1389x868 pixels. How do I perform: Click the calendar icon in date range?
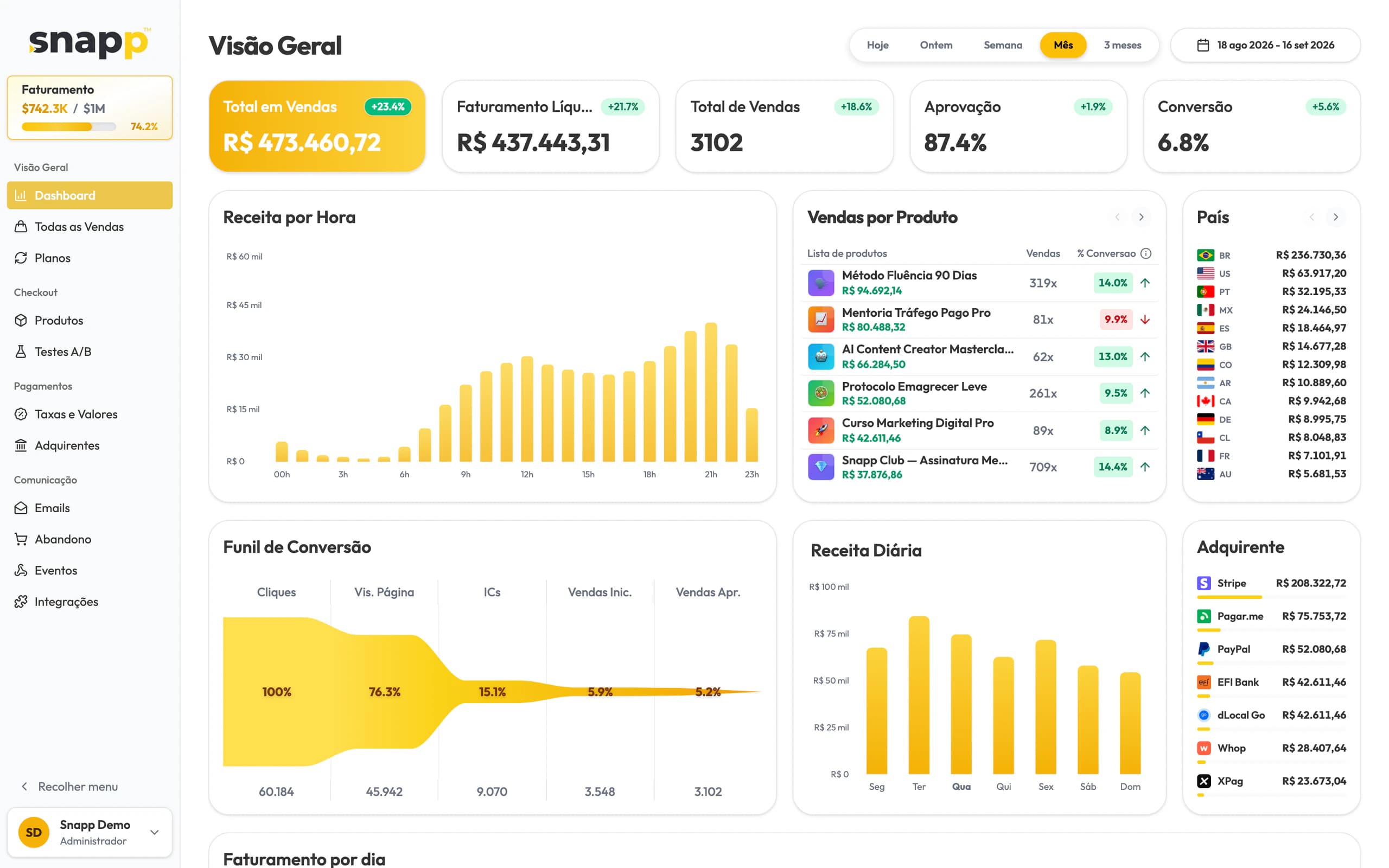(1203, 45)
